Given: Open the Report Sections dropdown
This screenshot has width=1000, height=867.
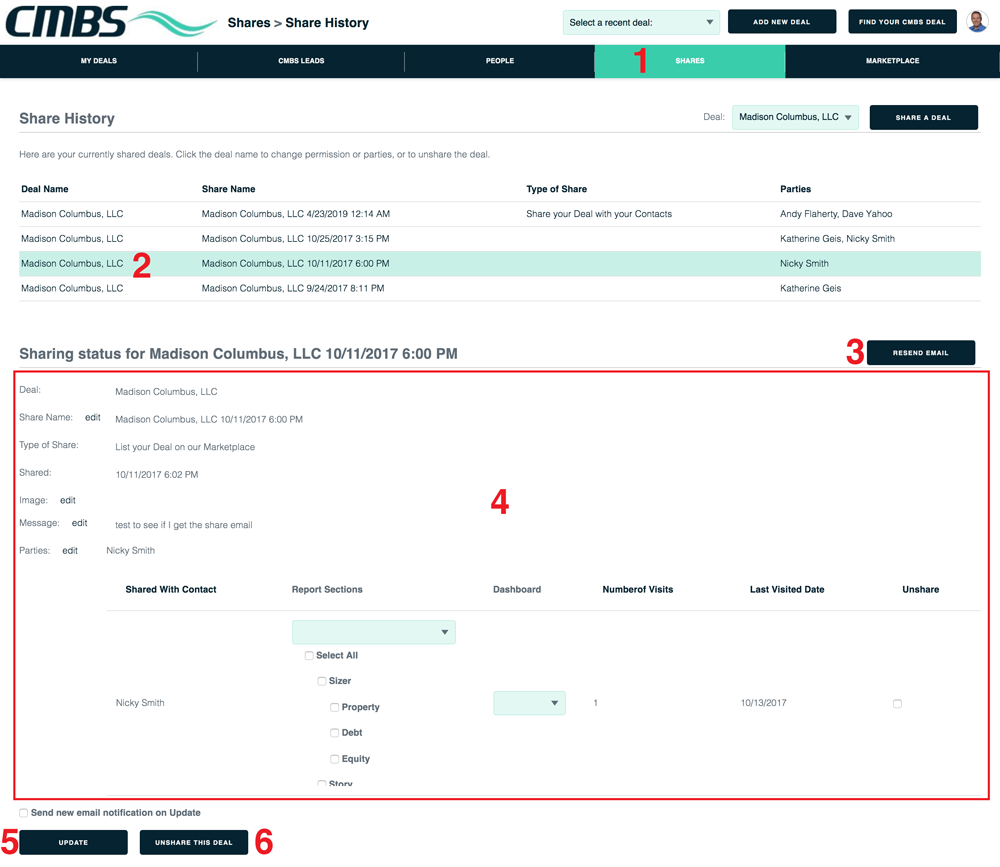Looking at the screenshot, I should (x=374, y=632).
